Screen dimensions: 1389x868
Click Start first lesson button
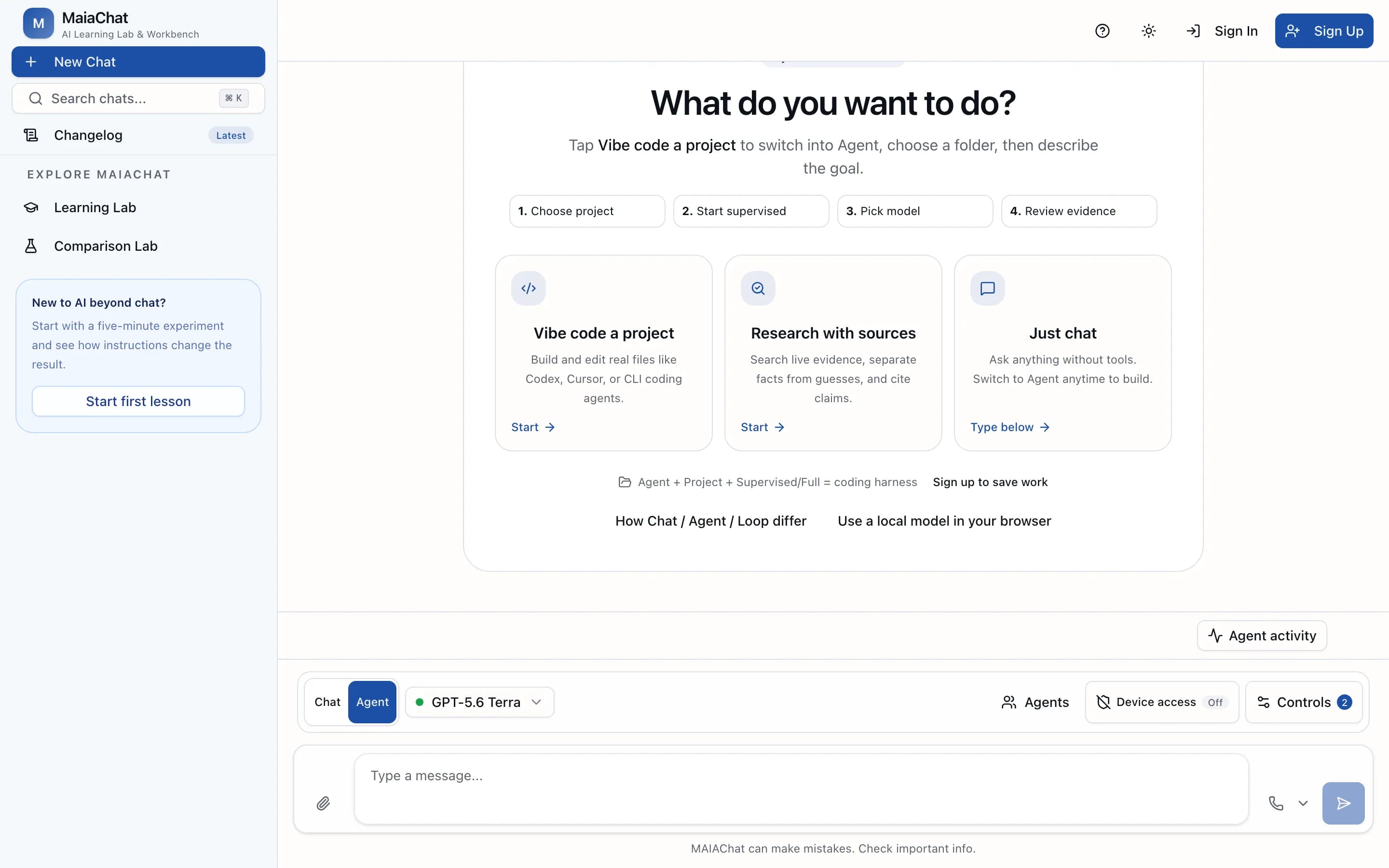point(138,401)
